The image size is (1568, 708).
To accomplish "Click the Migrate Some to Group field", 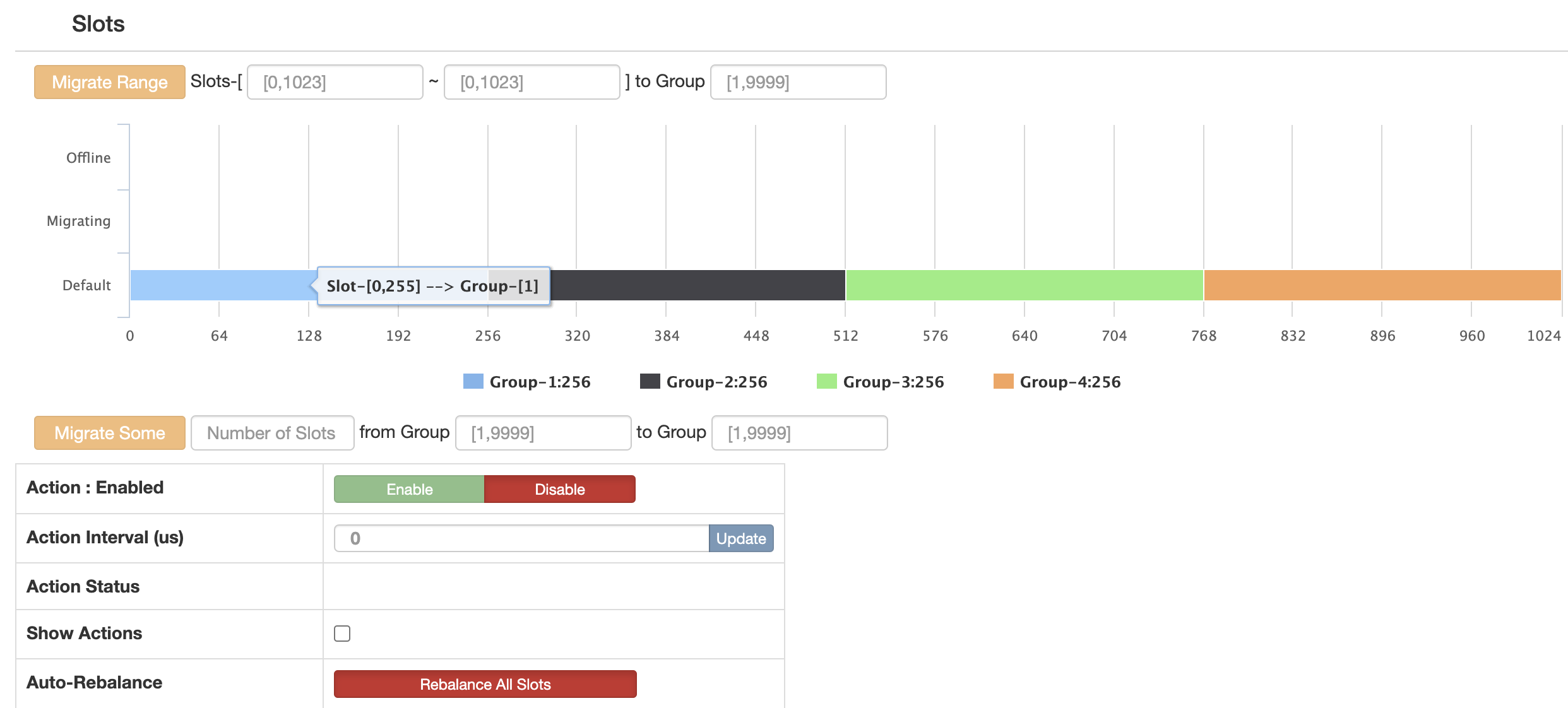I will (799, 433).
